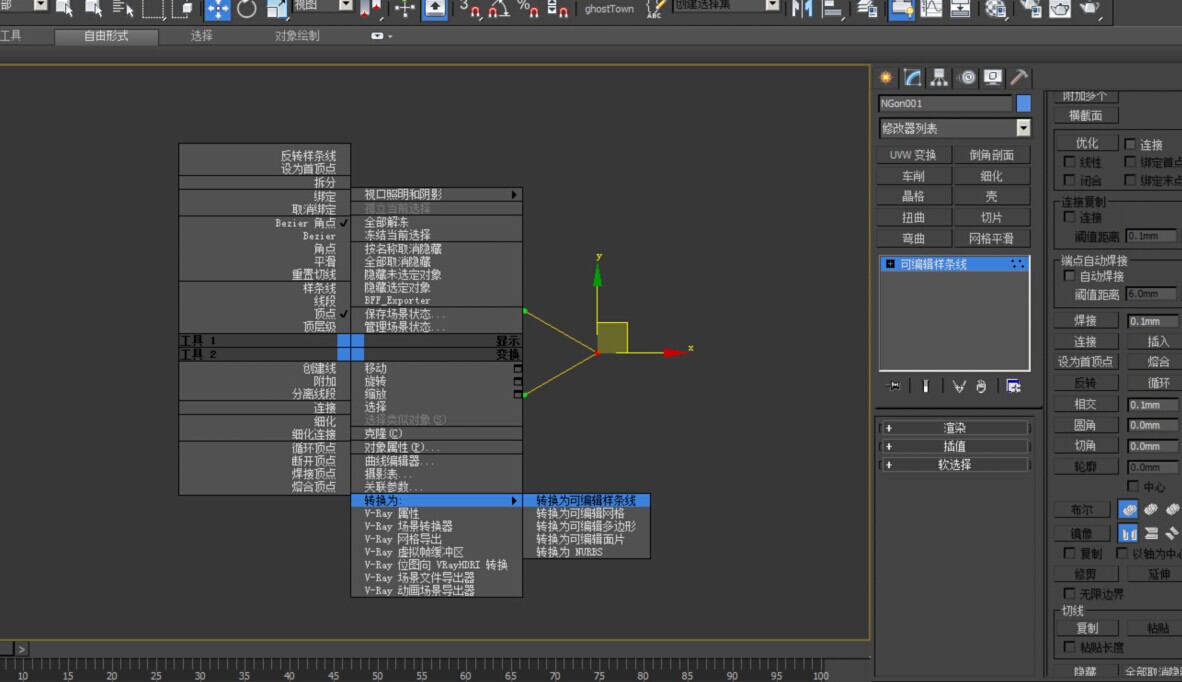Click the blue object color swatch
Image resolution: width=1182 pixels, height=682 pixels.
coord(1023,103)
